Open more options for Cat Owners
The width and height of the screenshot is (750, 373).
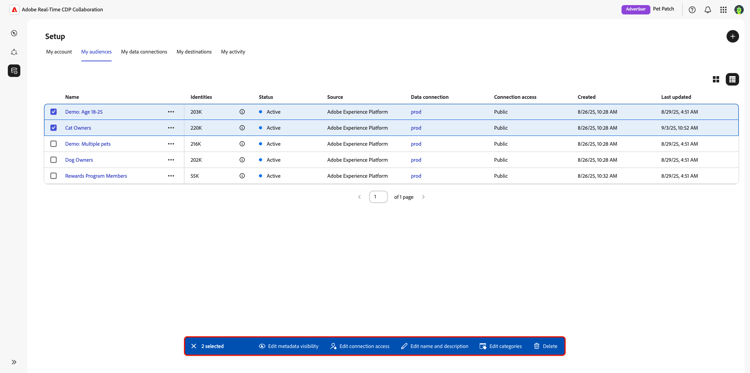[x=171, y=128]
